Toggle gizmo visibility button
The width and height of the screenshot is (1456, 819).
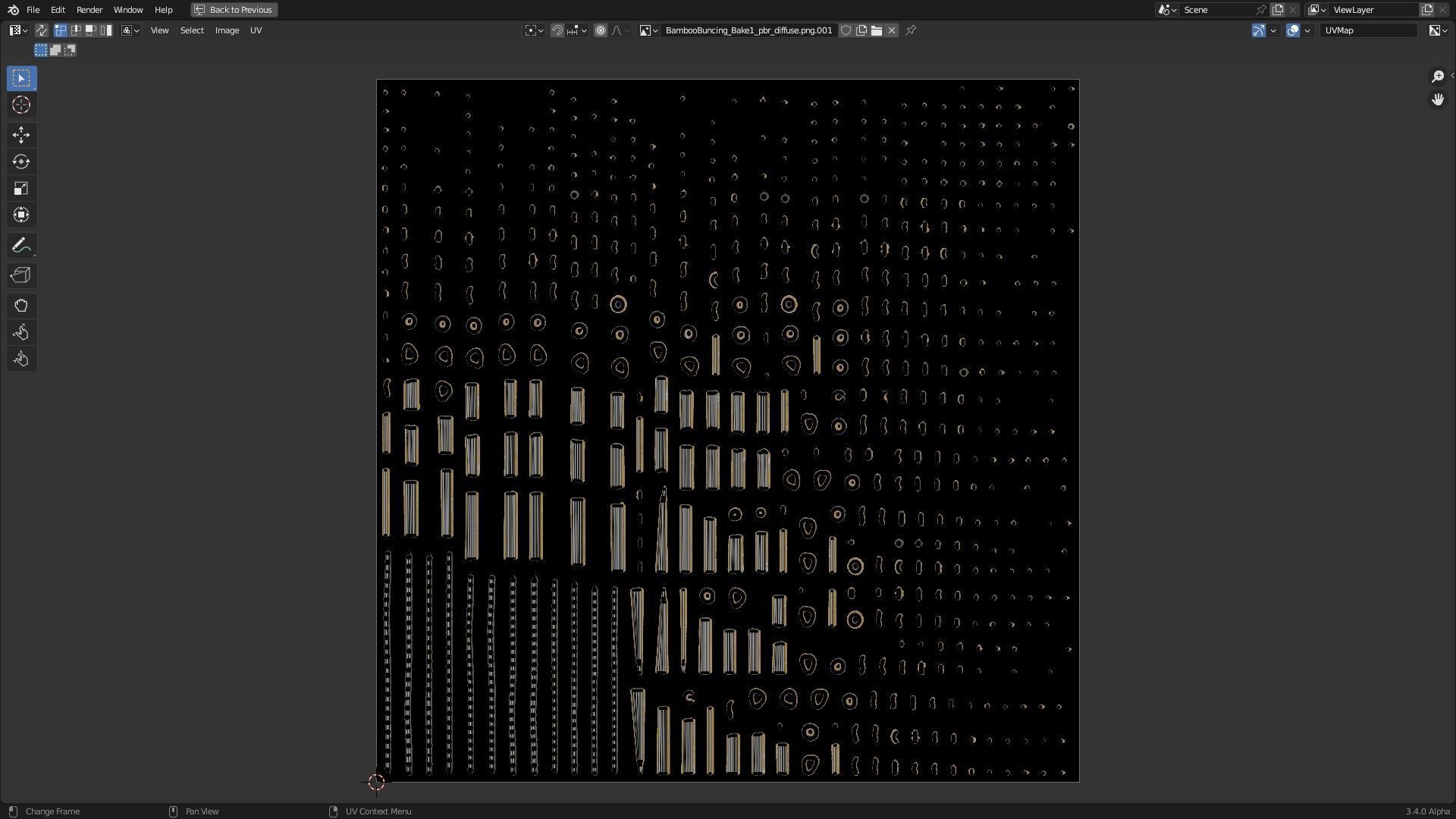pos(1258,30)
